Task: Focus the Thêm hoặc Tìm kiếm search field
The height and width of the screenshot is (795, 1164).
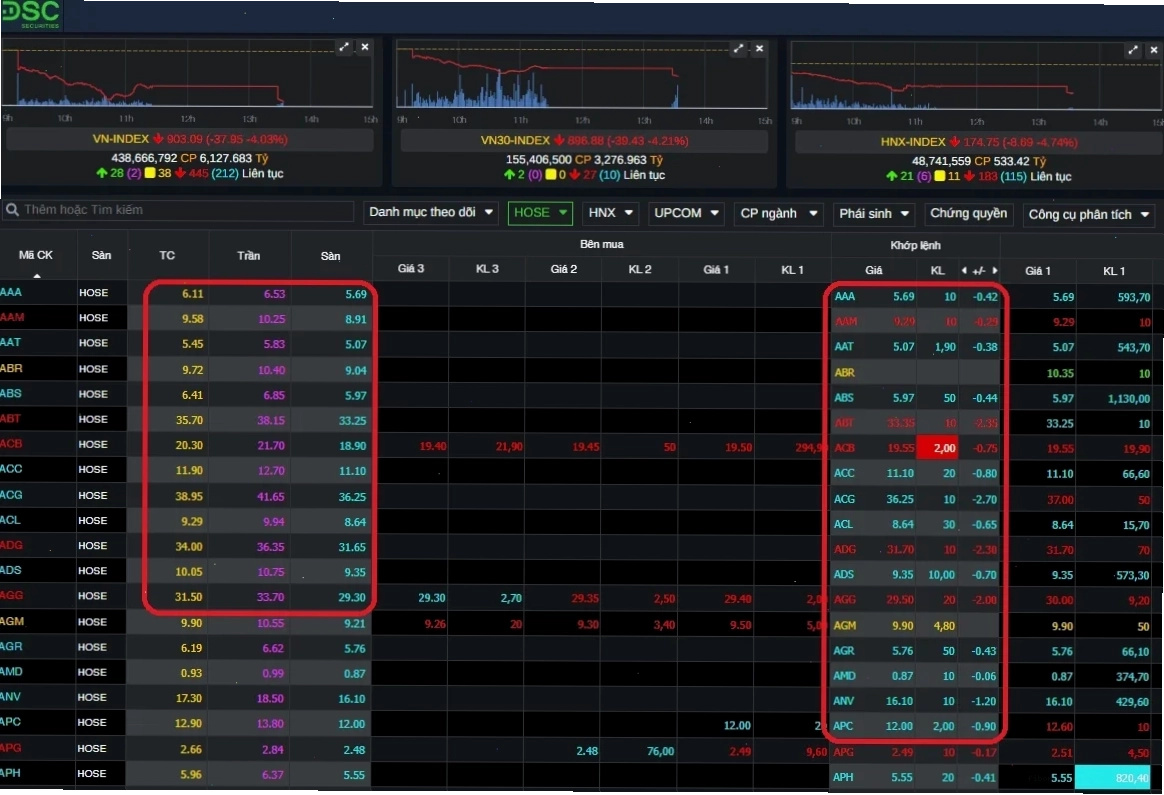Action: [178, 210]
